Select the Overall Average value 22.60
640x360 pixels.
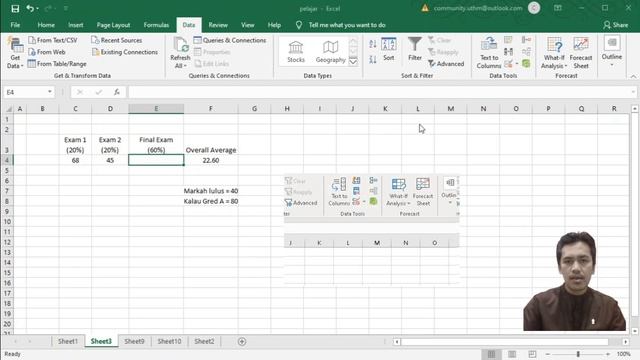211,160
